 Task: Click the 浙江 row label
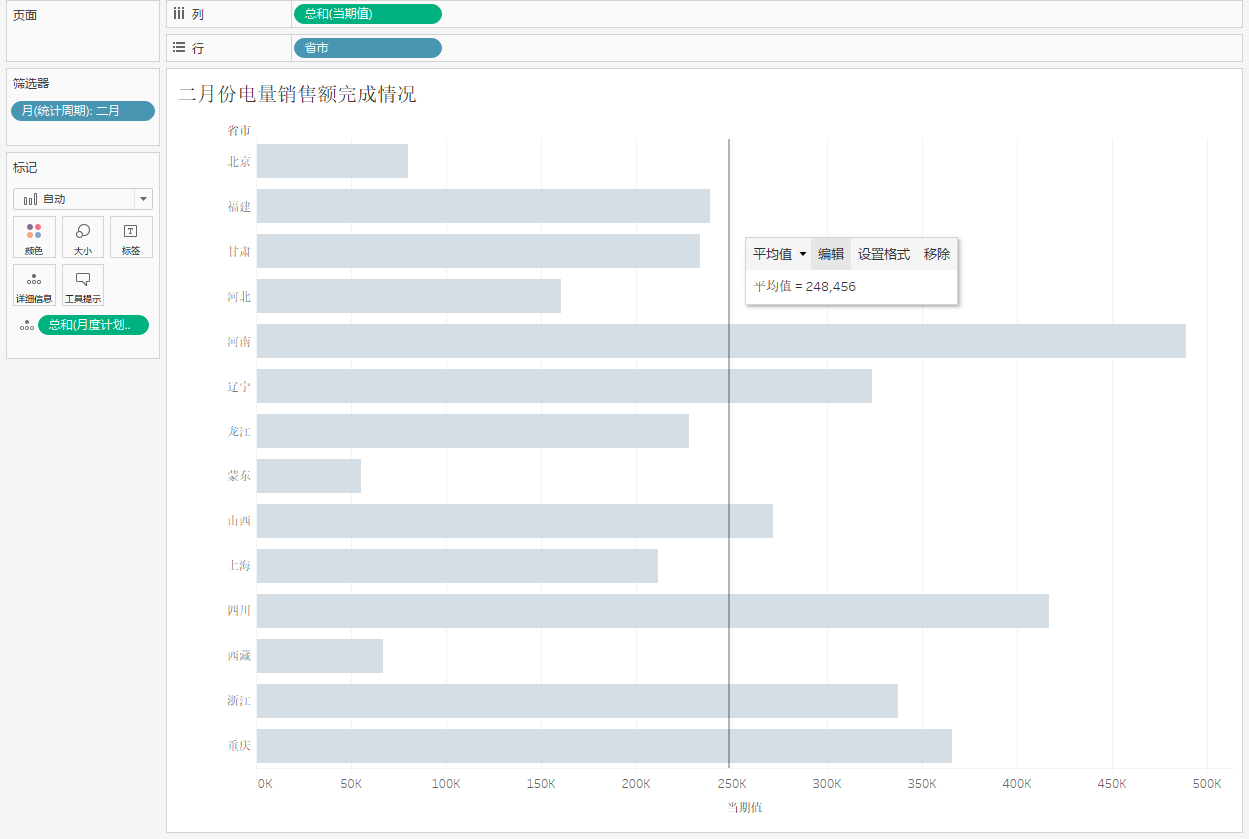coord(239,701)
